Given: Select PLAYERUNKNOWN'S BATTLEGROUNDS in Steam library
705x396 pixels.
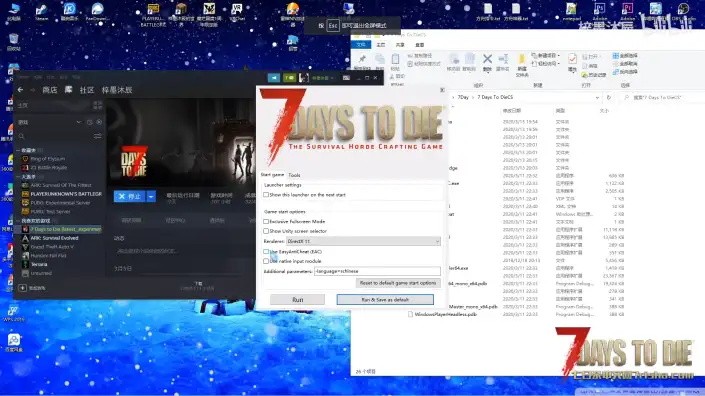Looking at the screenshot, I should click(66, 194).
